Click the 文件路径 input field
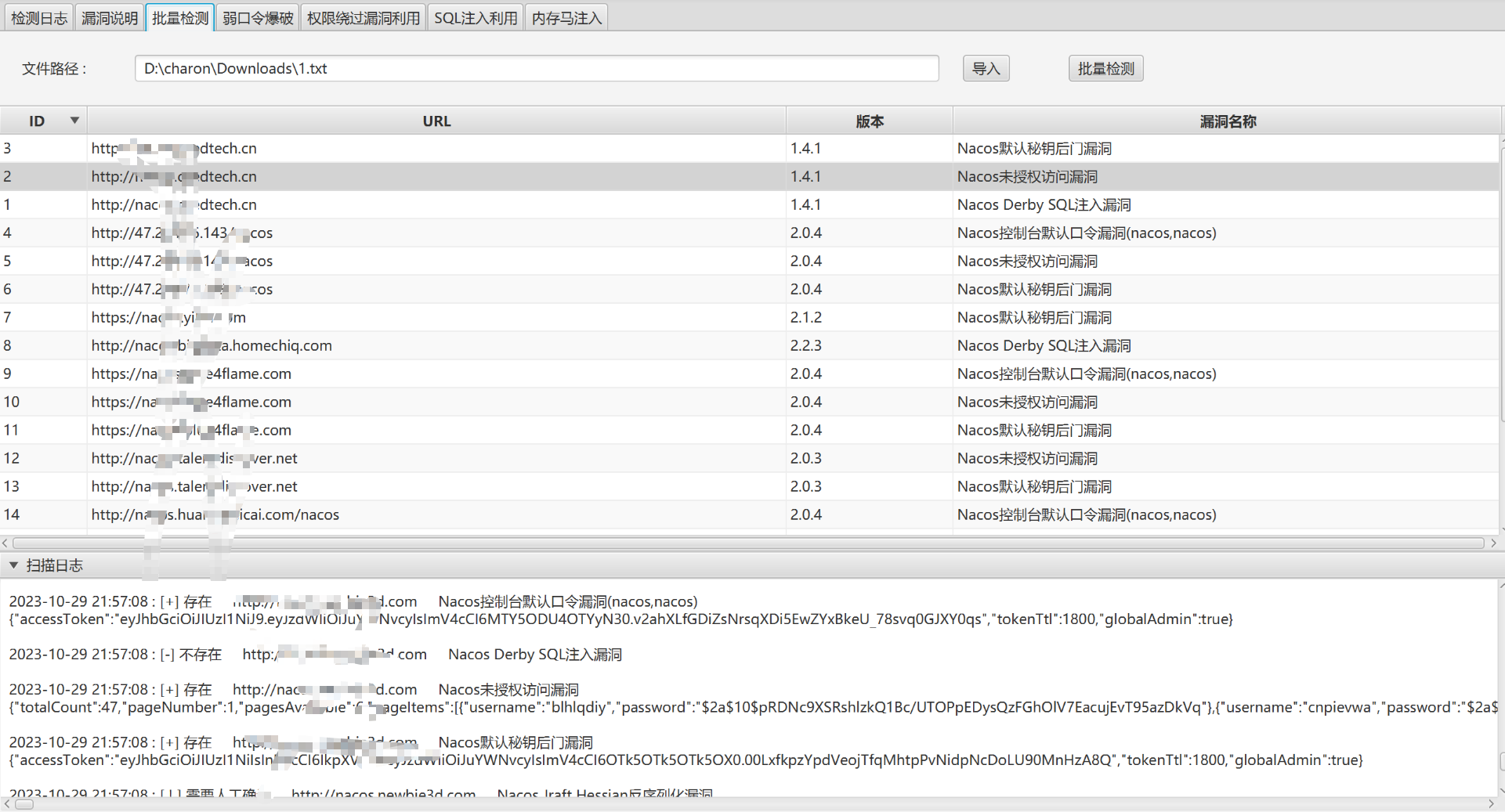1505x812 pixels. click(537, 68)
